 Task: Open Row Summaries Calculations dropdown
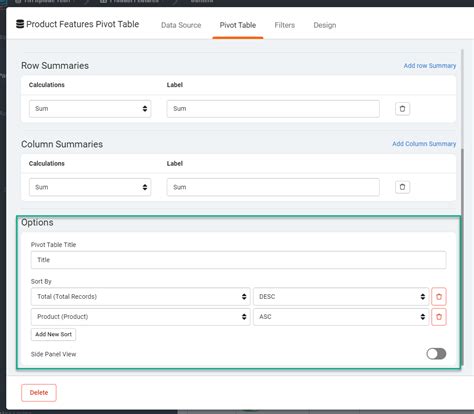(90, 109)
